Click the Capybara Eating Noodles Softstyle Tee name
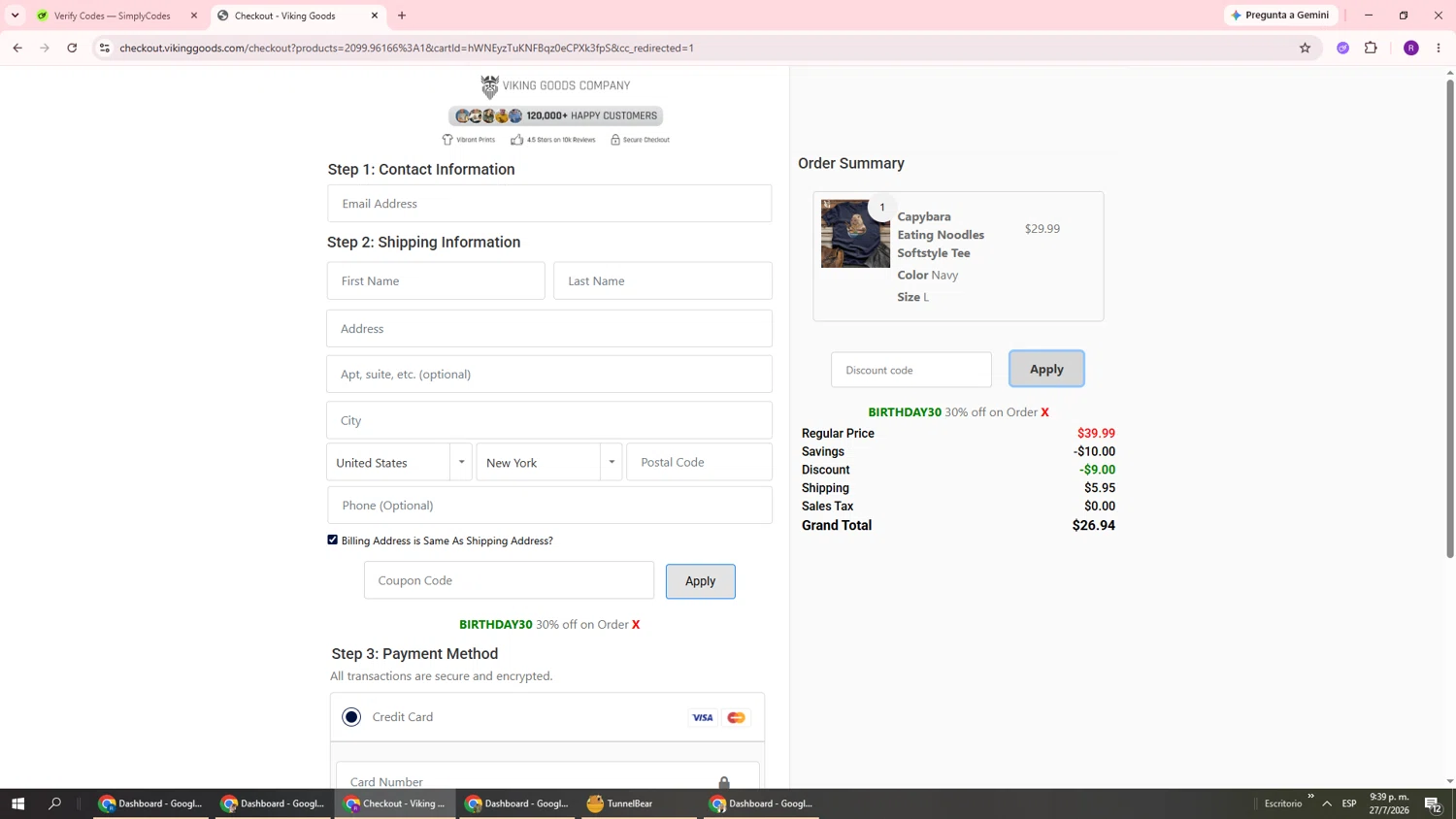The image size is (1456, 819). [x=941, y=235]
